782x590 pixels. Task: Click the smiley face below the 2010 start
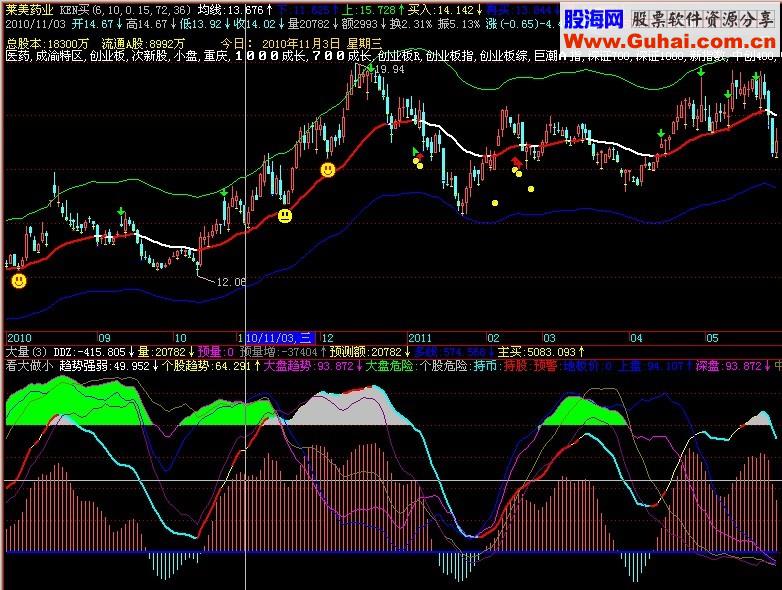click(18, 281)
